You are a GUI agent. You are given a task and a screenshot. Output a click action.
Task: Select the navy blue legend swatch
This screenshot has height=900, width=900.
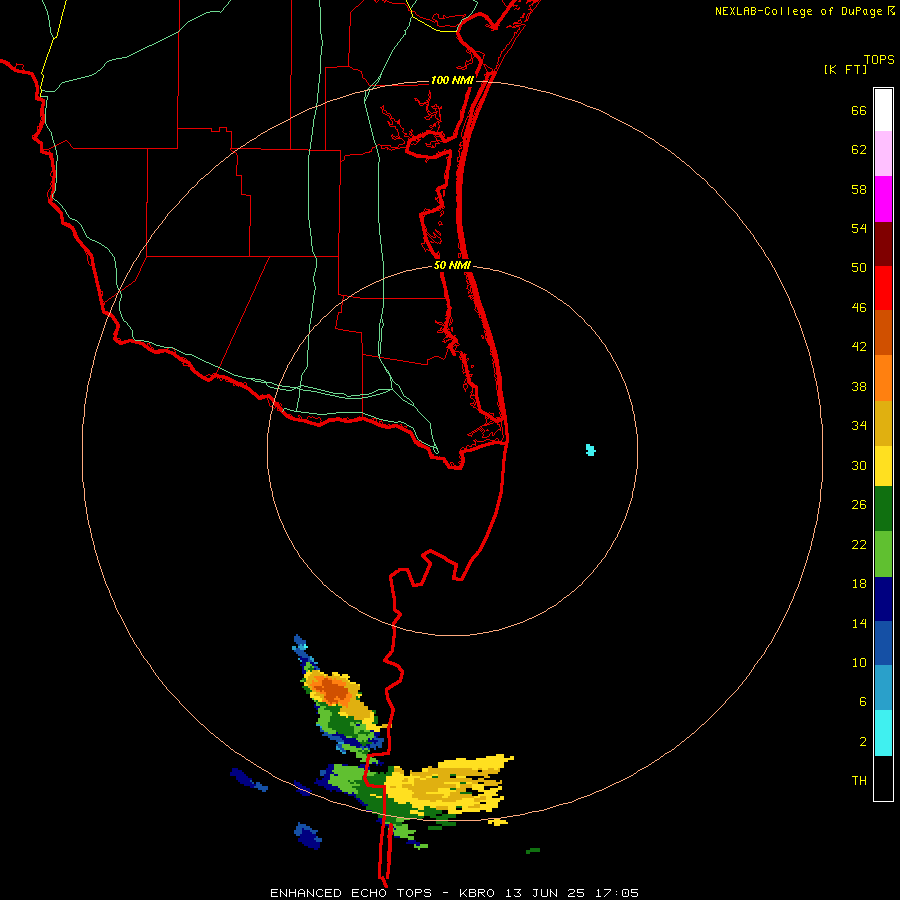pyautogui.click(x=883, y=599)
